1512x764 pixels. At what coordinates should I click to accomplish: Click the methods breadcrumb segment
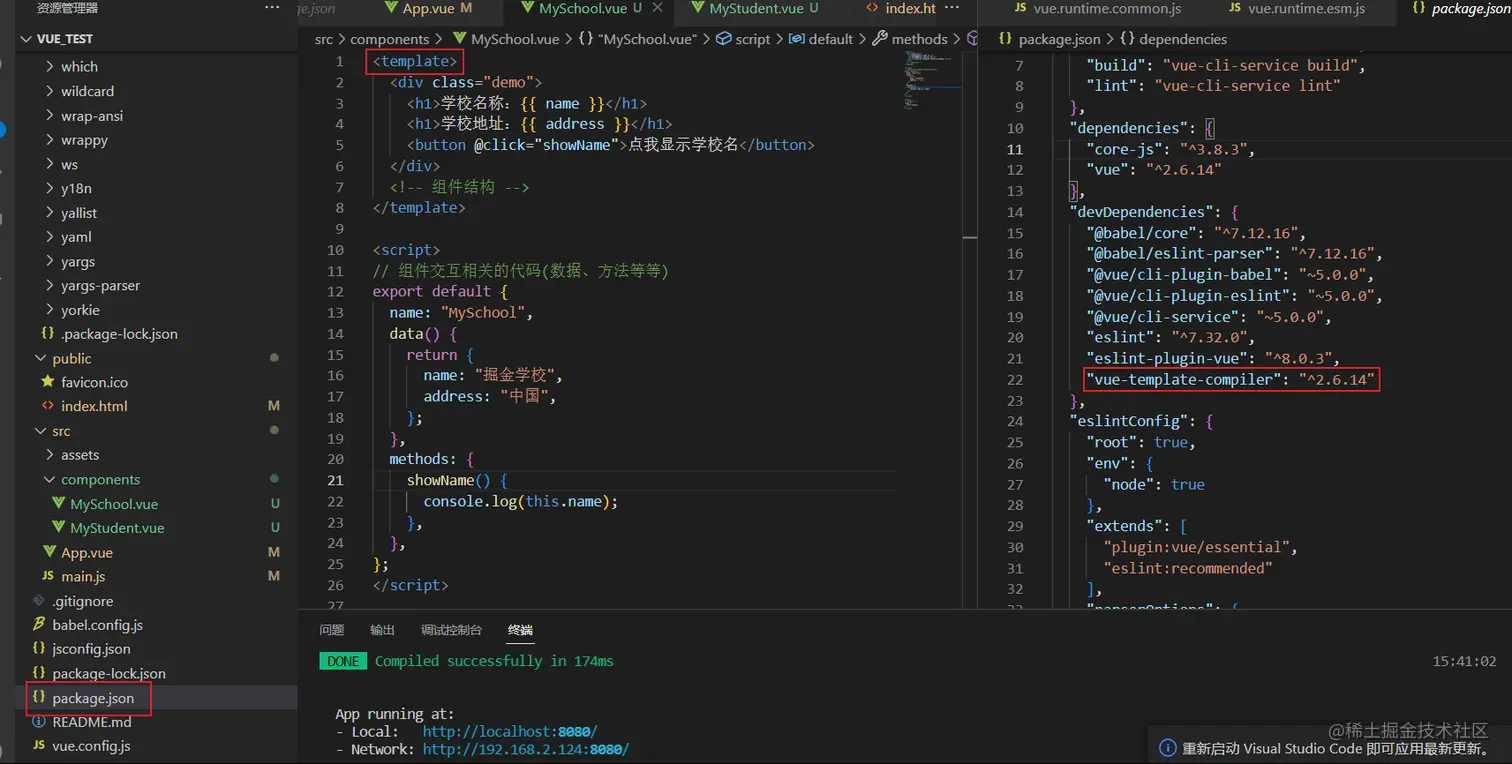[x=919, y=39]
